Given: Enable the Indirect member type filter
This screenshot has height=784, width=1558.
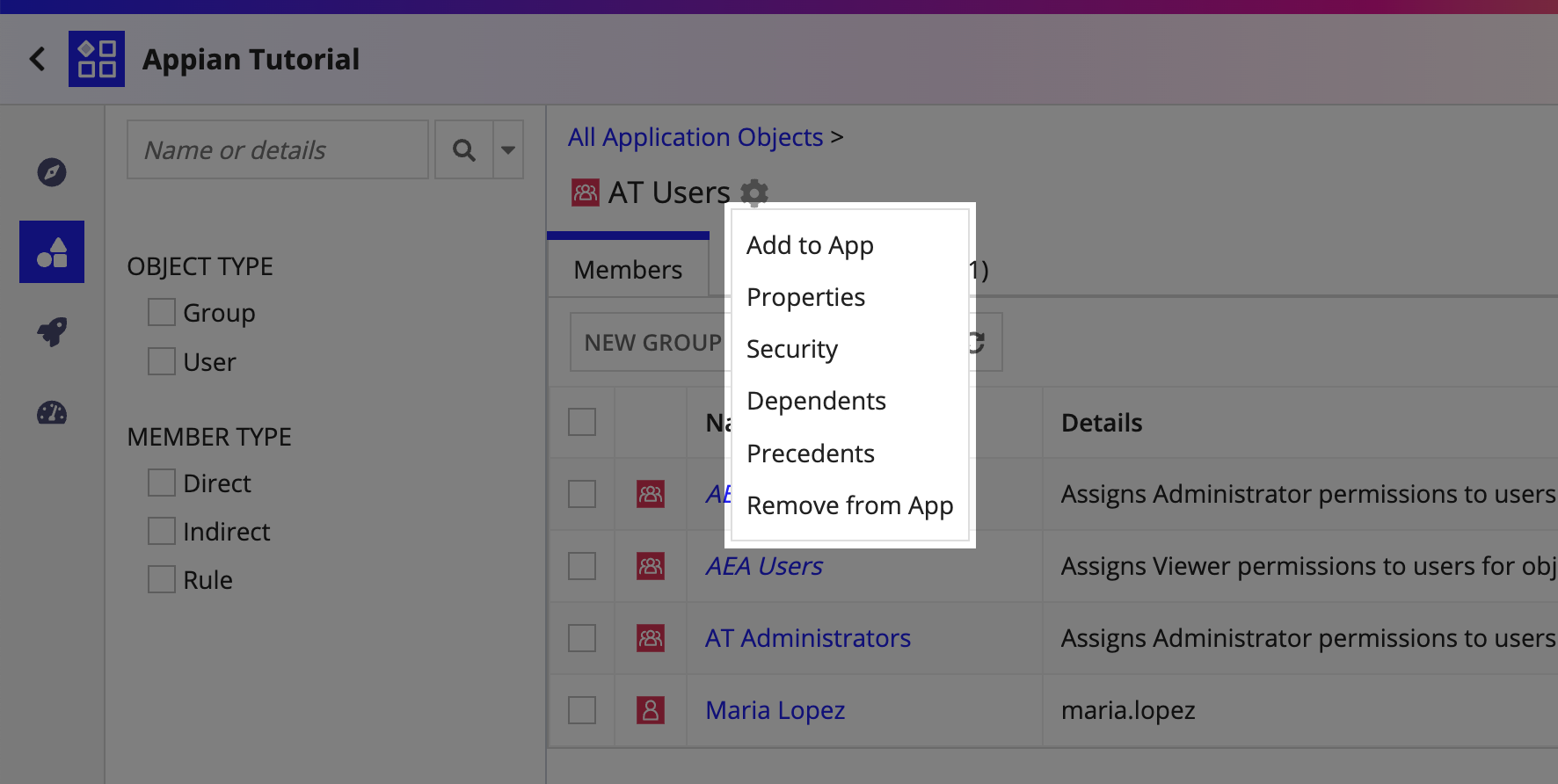Looking at the screenshot, I should tap(162, 531).
